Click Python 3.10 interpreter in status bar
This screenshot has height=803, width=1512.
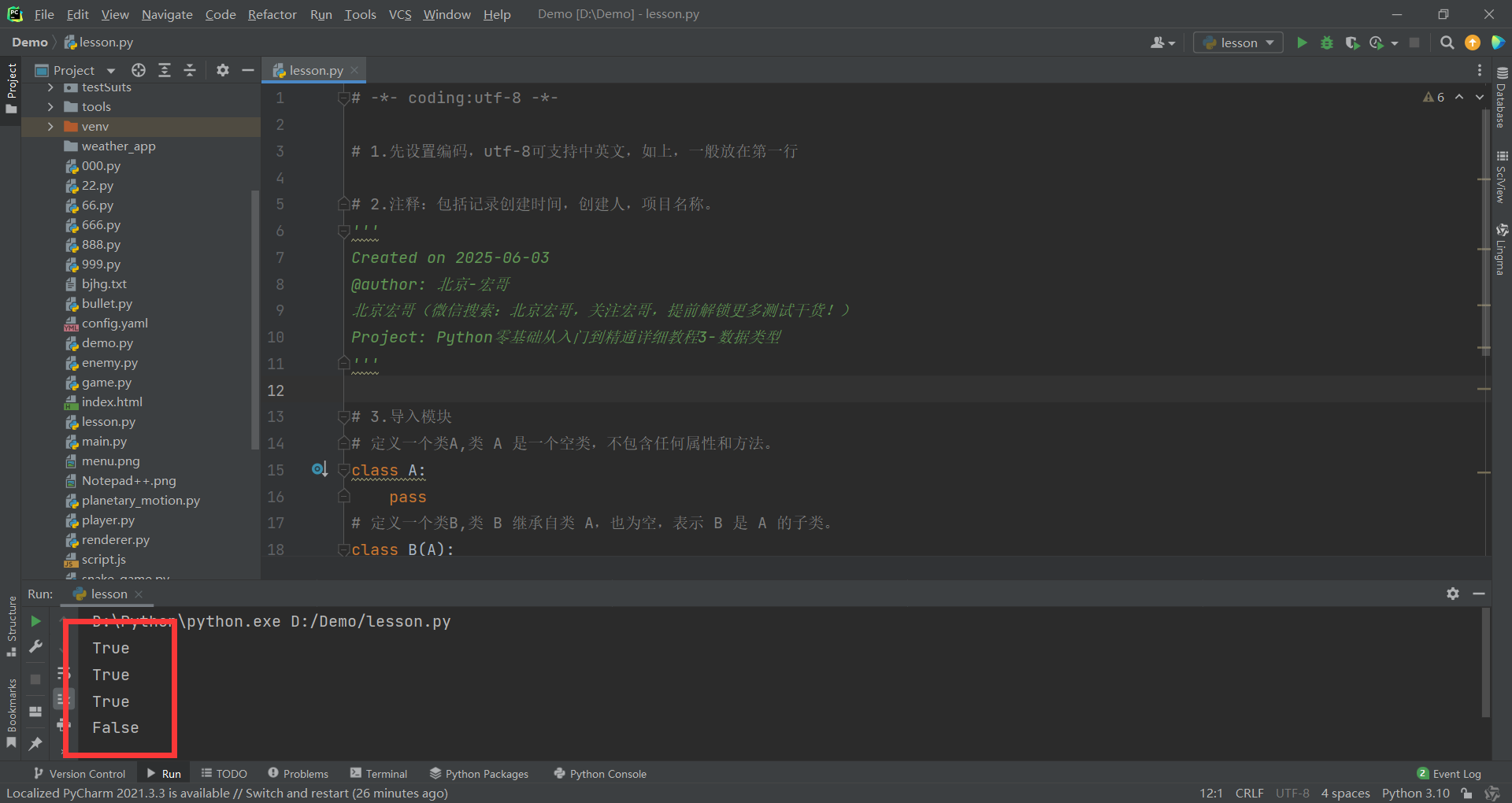pyautogui.click(x=1415, y=793)
